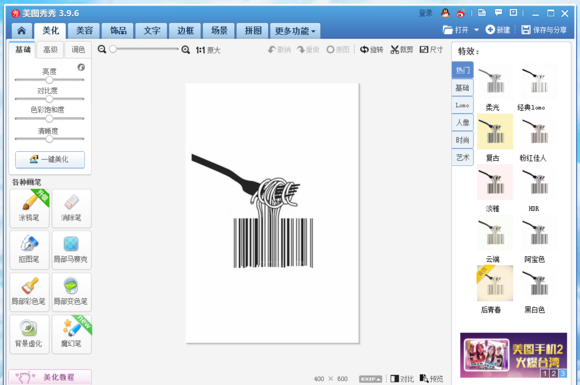The width and height of the screenshot is (580, 385).
Task: Click the zoom in magnifier icon
Action: click(x=186, y=50)
